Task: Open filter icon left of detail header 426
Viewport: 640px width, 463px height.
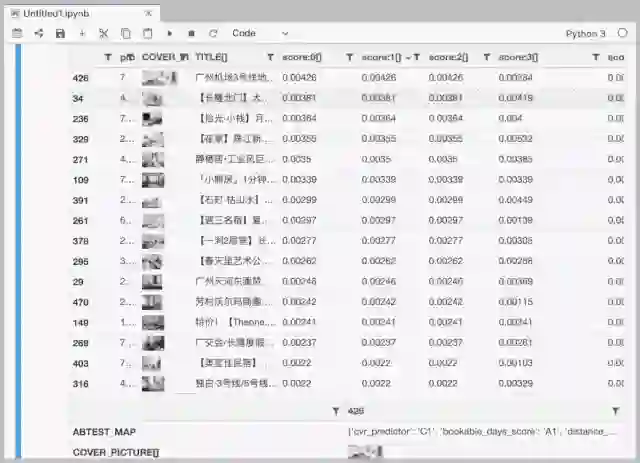Action: click(x=336, y=411)
